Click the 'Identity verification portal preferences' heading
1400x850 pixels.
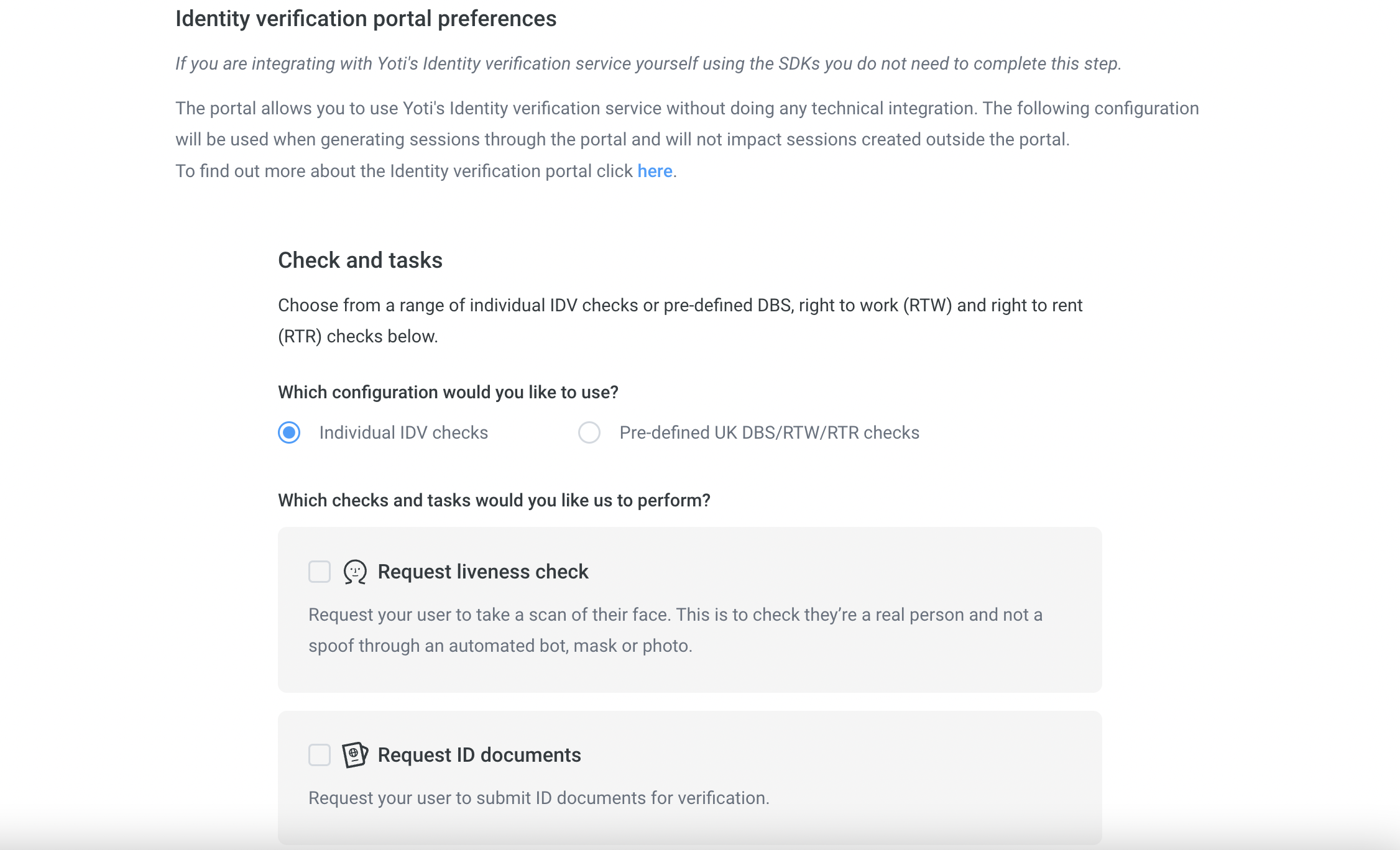pos(366,19)
